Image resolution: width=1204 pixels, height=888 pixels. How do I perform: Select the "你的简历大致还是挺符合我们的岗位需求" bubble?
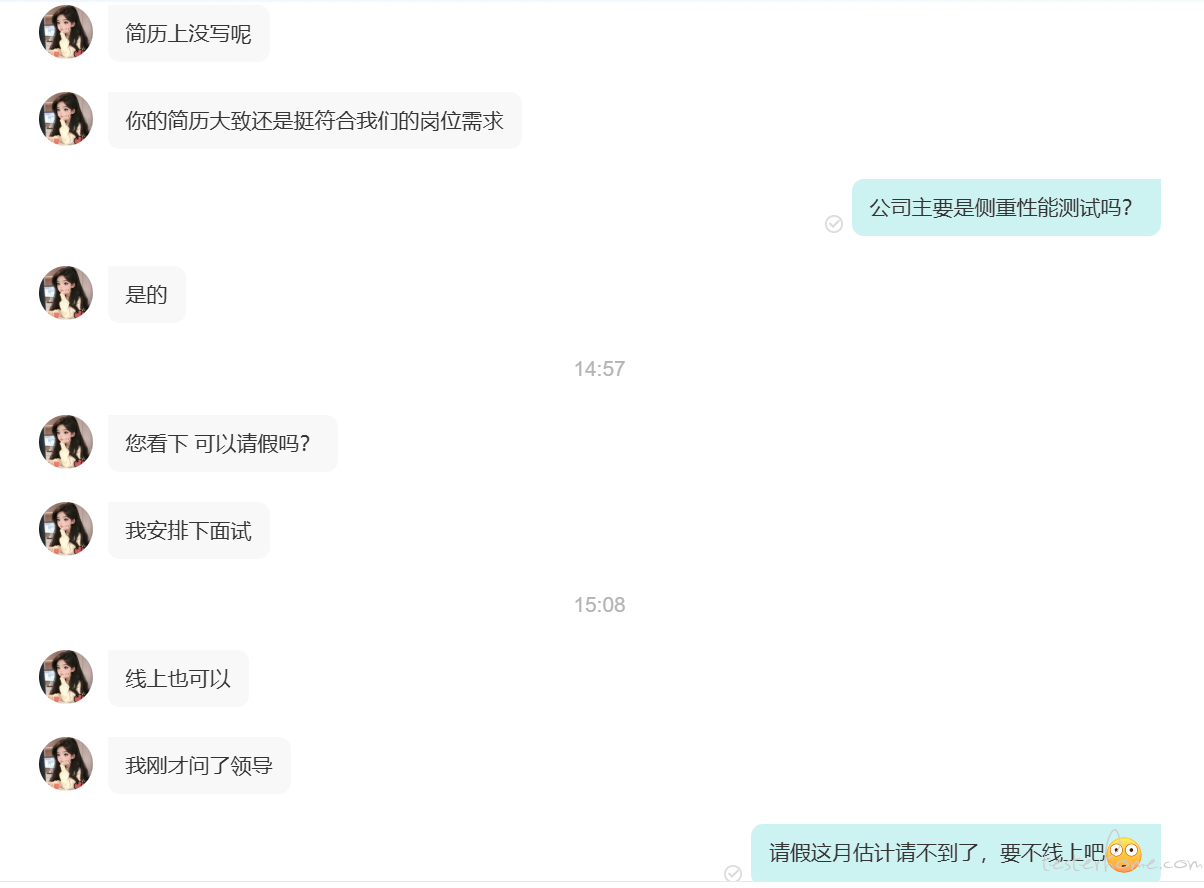[315, 120]
